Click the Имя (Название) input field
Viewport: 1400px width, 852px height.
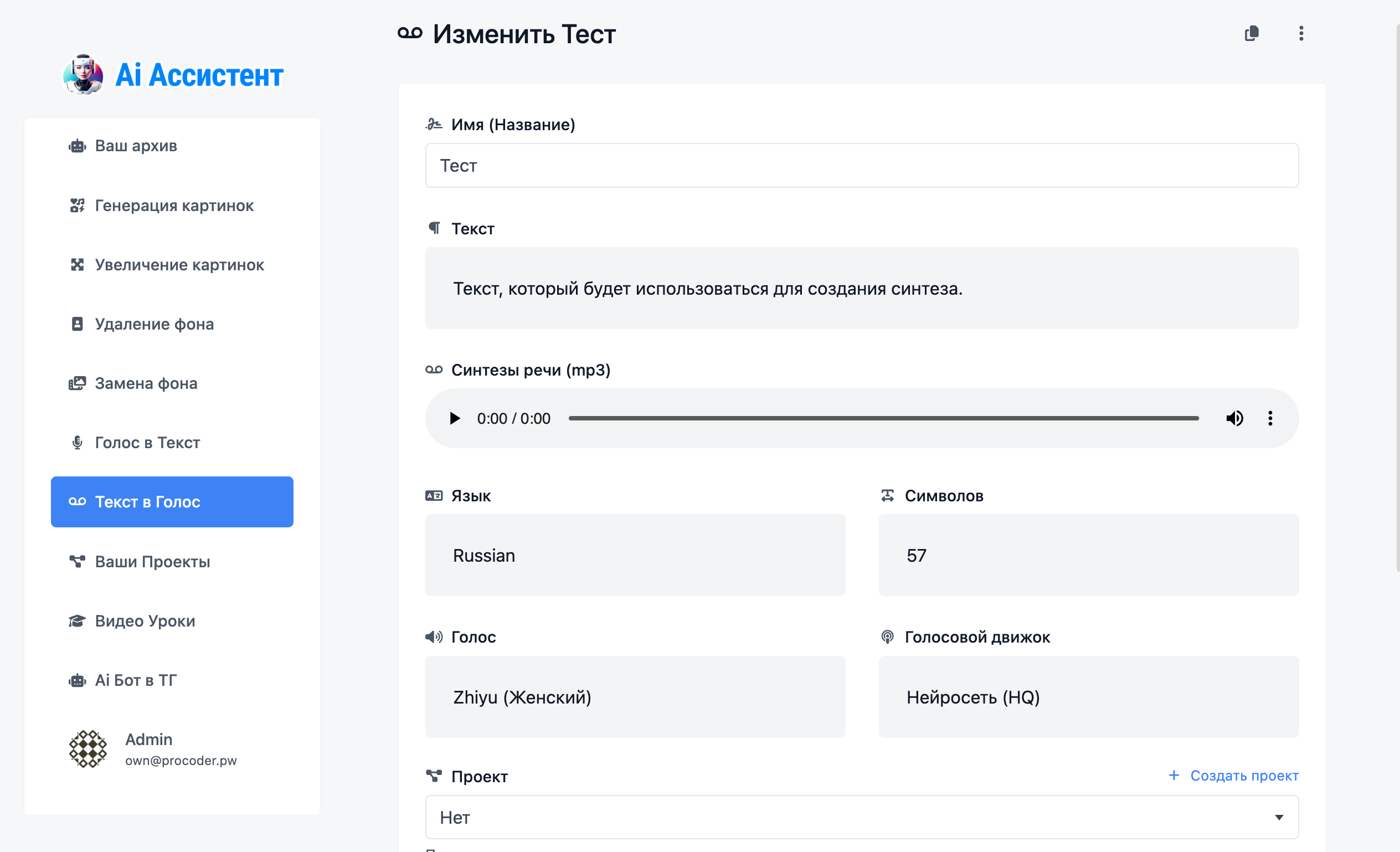click(861, 166)
